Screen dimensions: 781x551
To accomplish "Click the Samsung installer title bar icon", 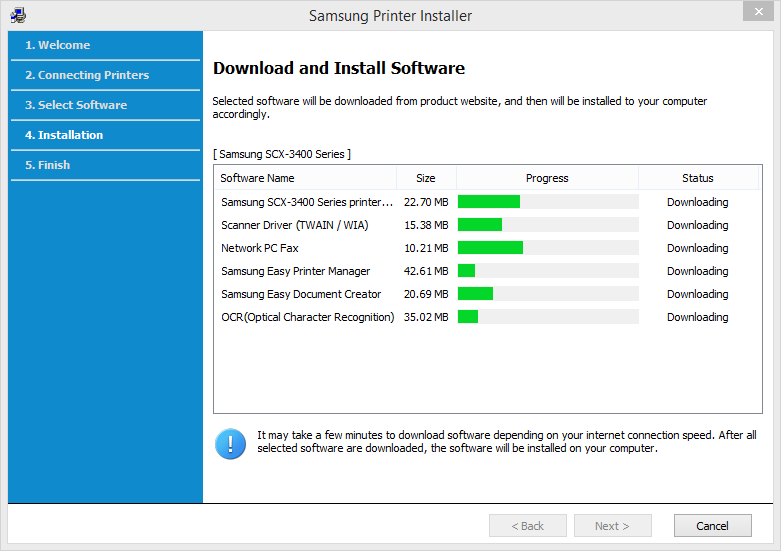I will (x=18, y=15).
